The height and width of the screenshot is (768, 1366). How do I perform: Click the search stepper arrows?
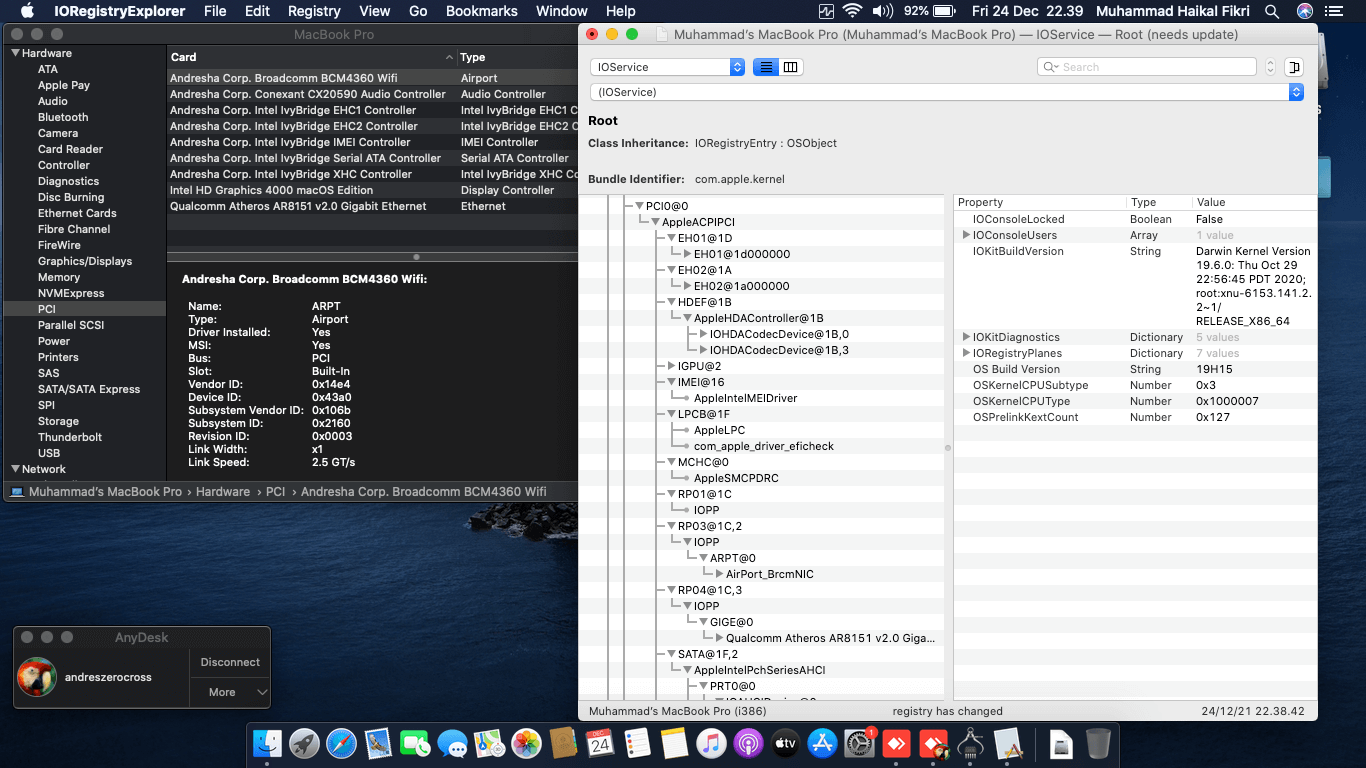(1271, 67)
